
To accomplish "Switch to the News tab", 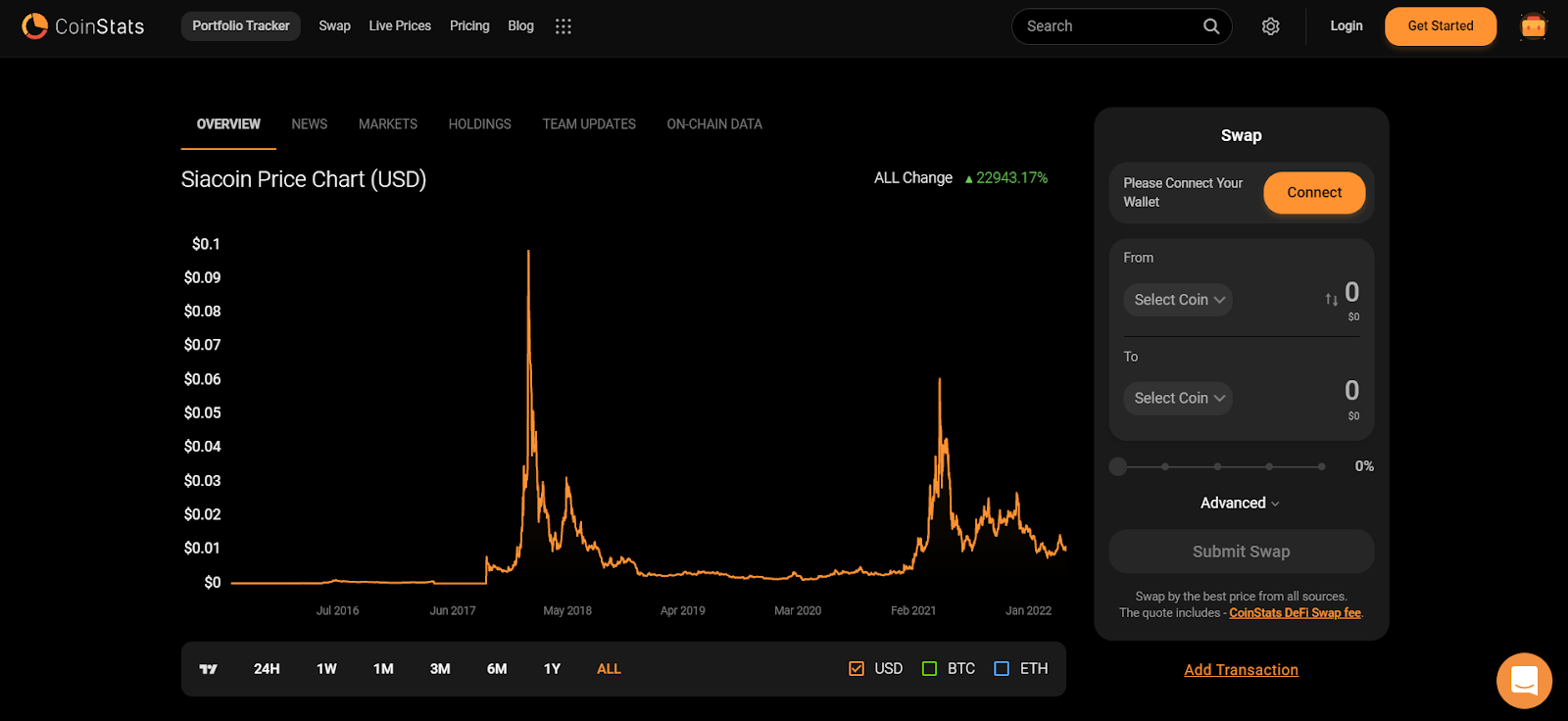I will (x=310, y=124).
